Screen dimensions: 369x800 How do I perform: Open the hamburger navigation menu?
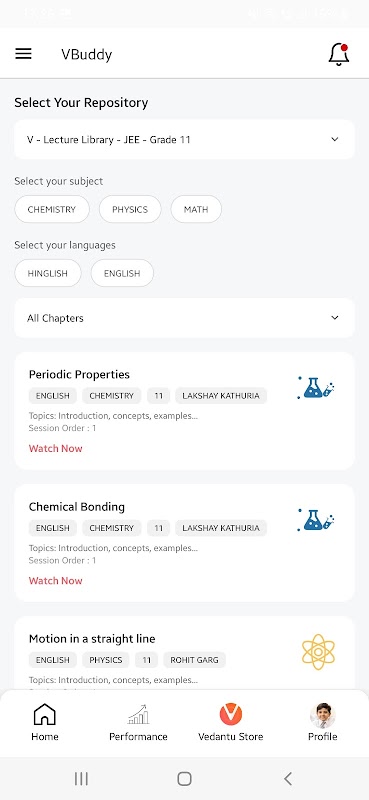point(23,54)
